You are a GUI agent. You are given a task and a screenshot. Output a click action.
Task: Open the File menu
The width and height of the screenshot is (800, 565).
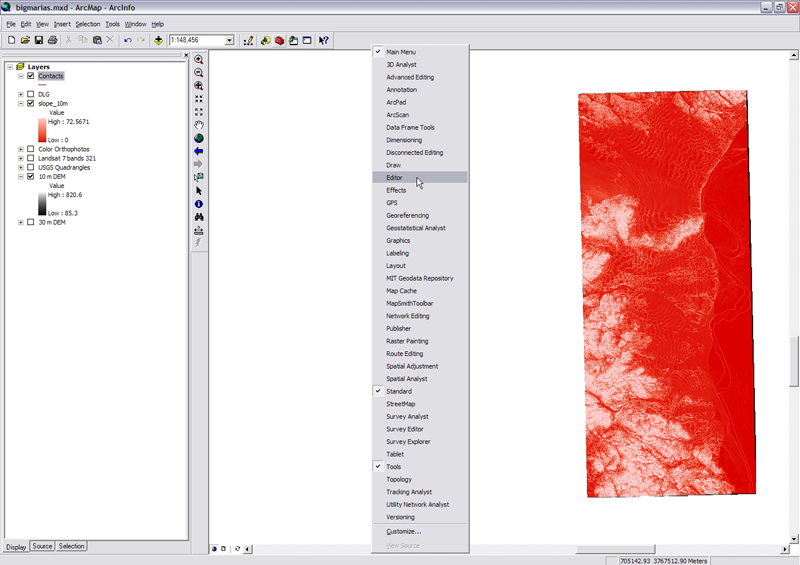pos(11,24)
